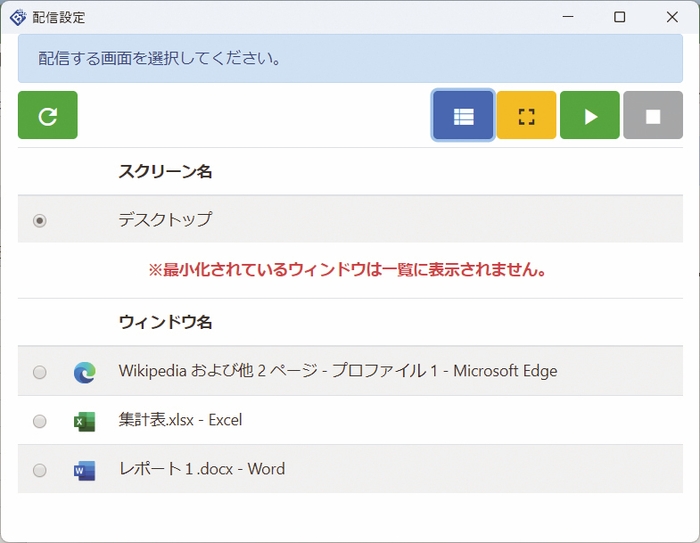Click the Word icon beside レポート１.docx
The height and width of the screenshot is (543, 700).
84,470
